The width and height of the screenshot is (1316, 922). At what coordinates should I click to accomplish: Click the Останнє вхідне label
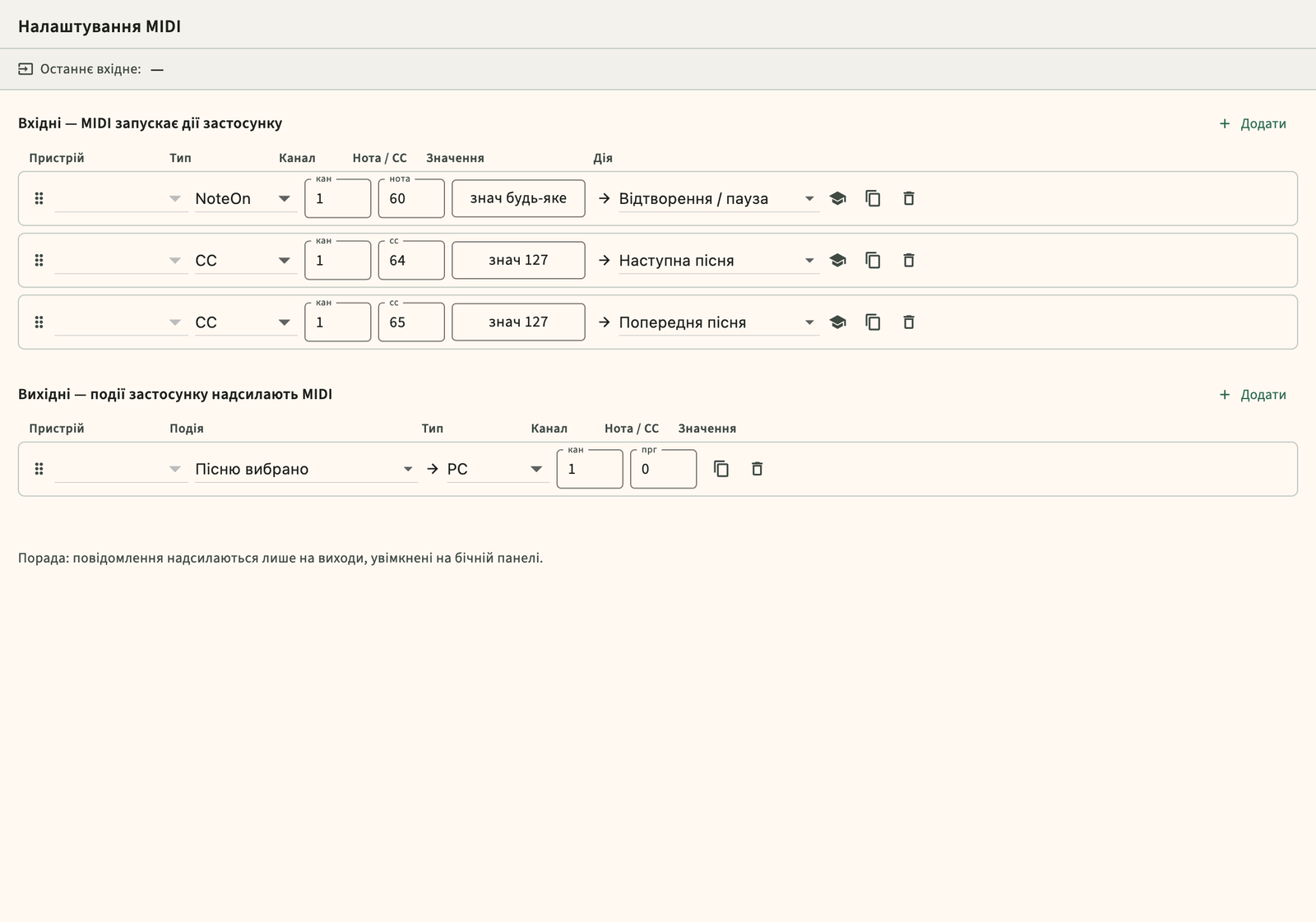click(90, 69)
